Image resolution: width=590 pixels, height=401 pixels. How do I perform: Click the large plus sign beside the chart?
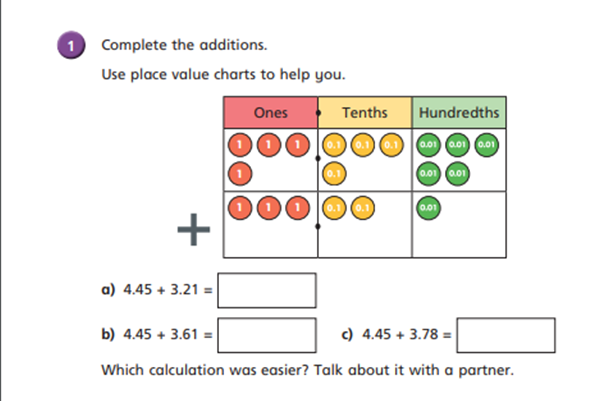point(193,229)
